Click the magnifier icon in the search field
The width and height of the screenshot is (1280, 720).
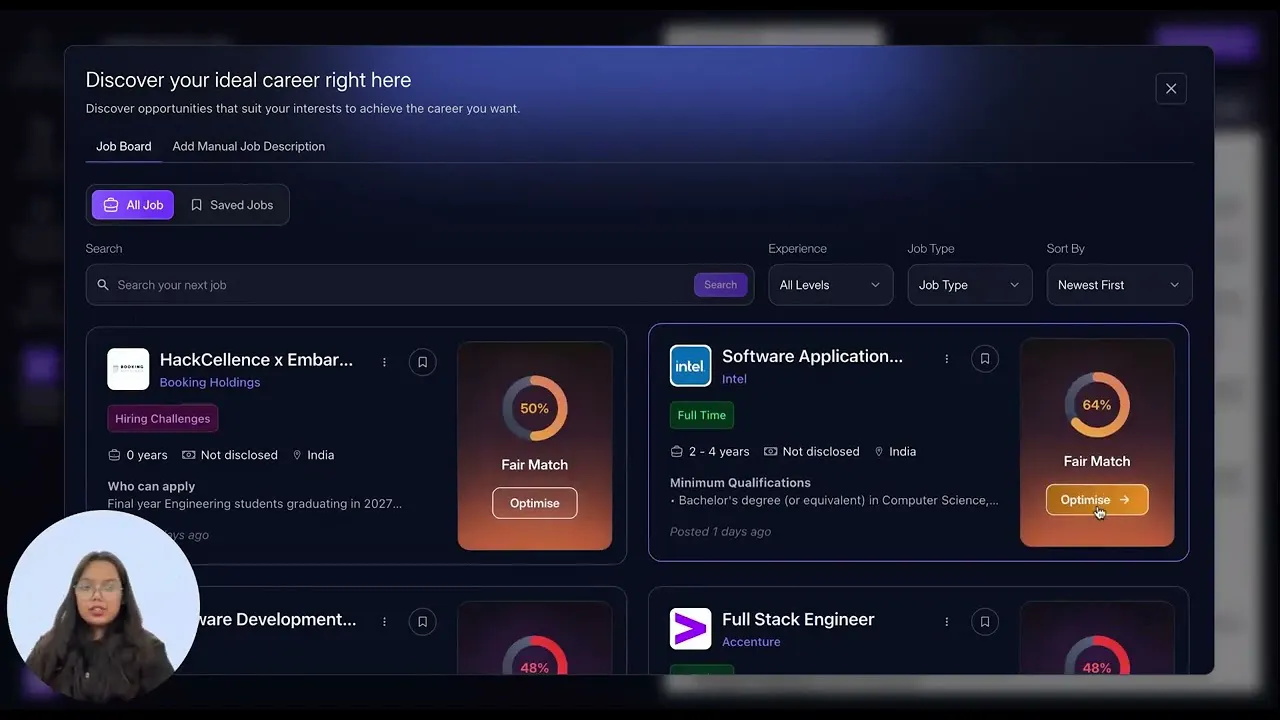pyautogui.click(x=103, y=285)
